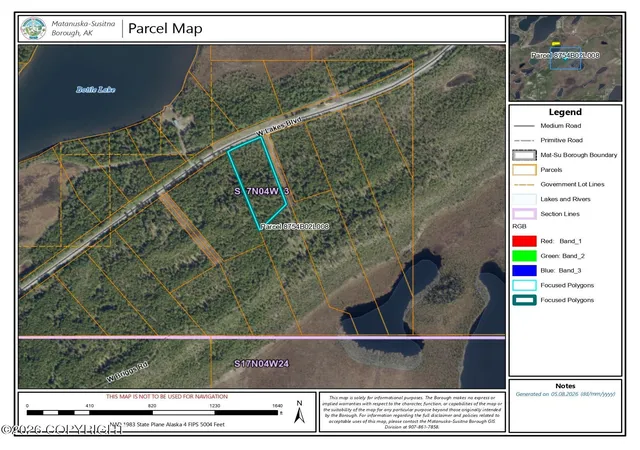Viewport: 640px width, 450px height.
Task: Click the W Lakes Blvd road label
Action: [x=279, y=127]
